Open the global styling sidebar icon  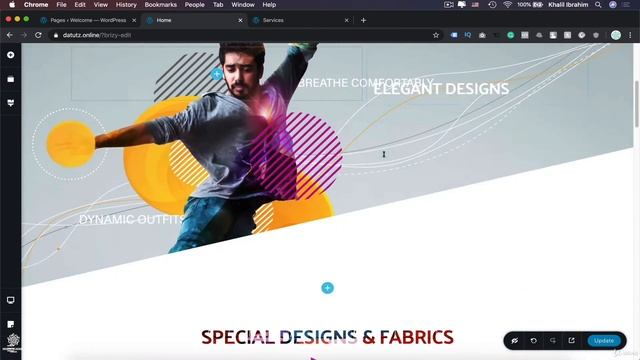(11, 102)
